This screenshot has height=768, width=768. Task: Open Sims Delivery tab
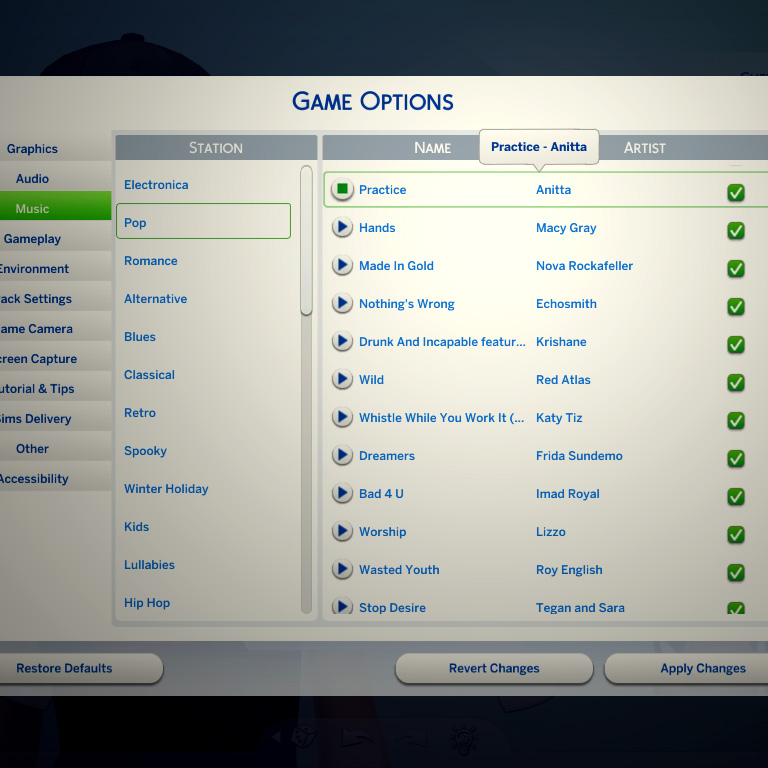[x=55, y=418]
